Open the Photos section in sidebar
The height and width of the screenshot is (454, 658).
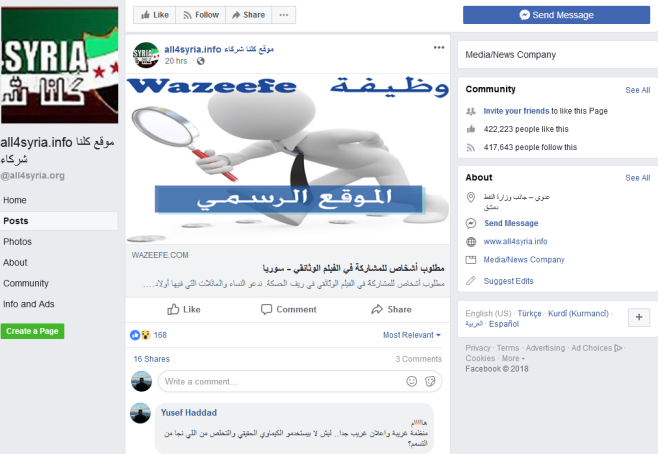click(x=17, y=242)
